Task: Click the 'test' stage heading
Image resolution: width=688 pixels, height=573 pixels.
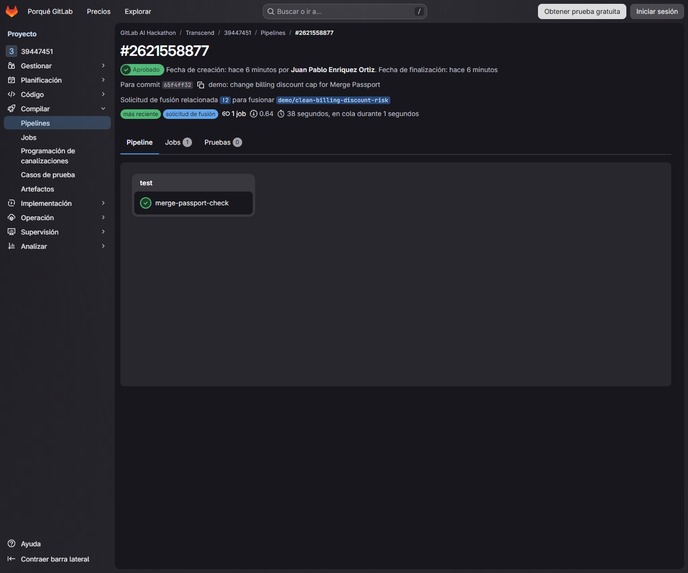Action: [x=146, y=183]
